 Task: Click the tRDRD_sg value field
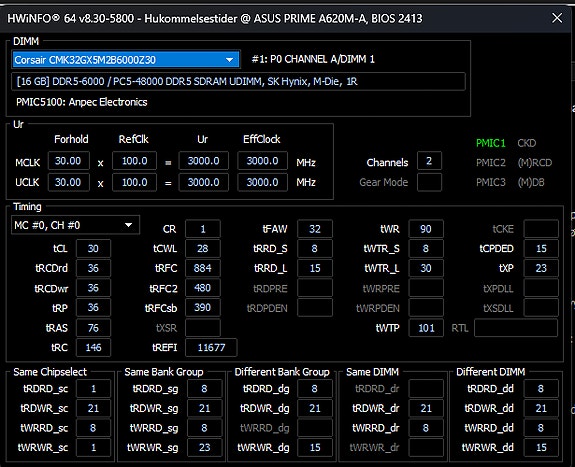coord(204,388)
